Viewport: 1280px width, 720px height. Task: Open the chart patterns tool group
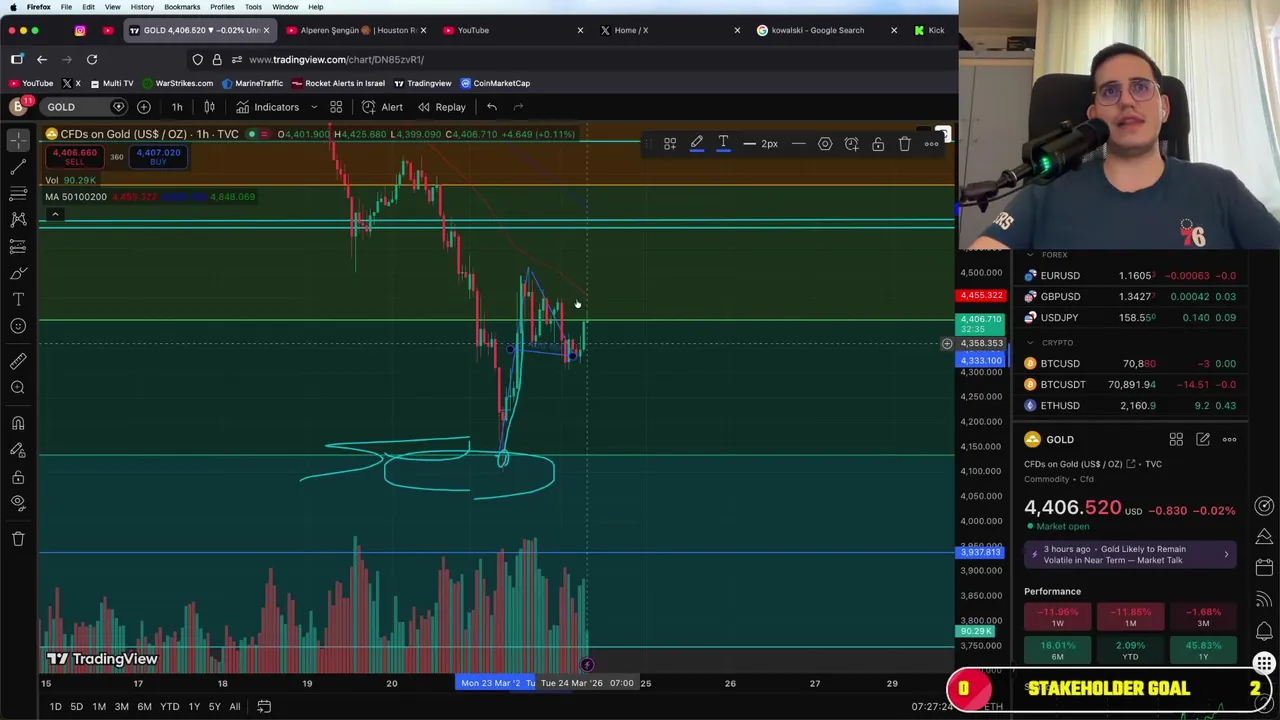[18, 220]
